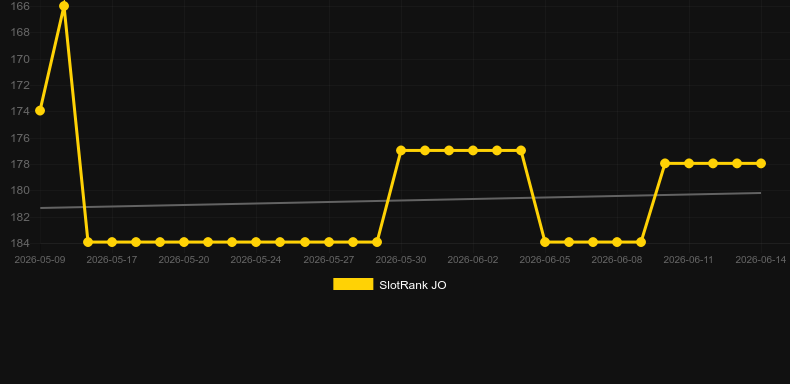Click the 2026-05-09 x-axis date label
This screenshot has width=790, height=384.
pos(40,260)
